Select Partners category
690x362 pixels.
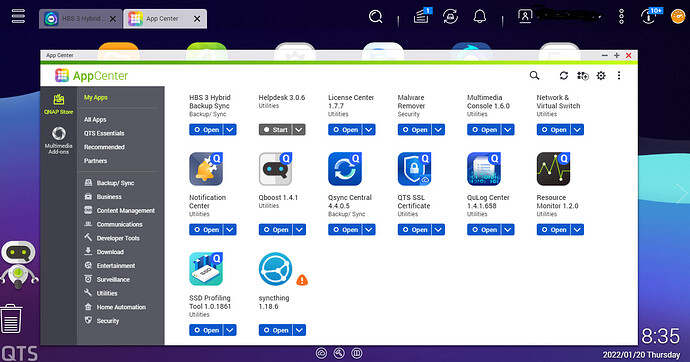[95, 161]
